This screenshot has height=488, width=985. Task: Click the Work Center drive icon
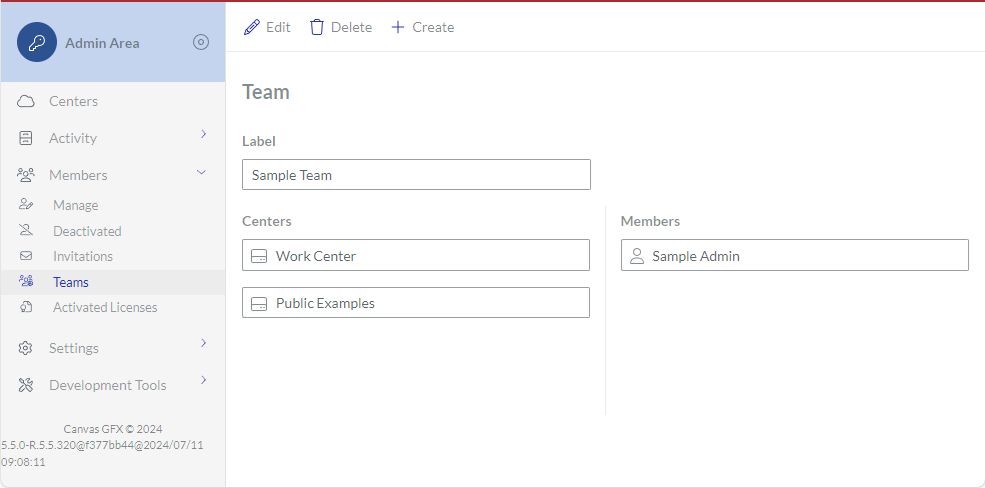click(x=259, y=256)
